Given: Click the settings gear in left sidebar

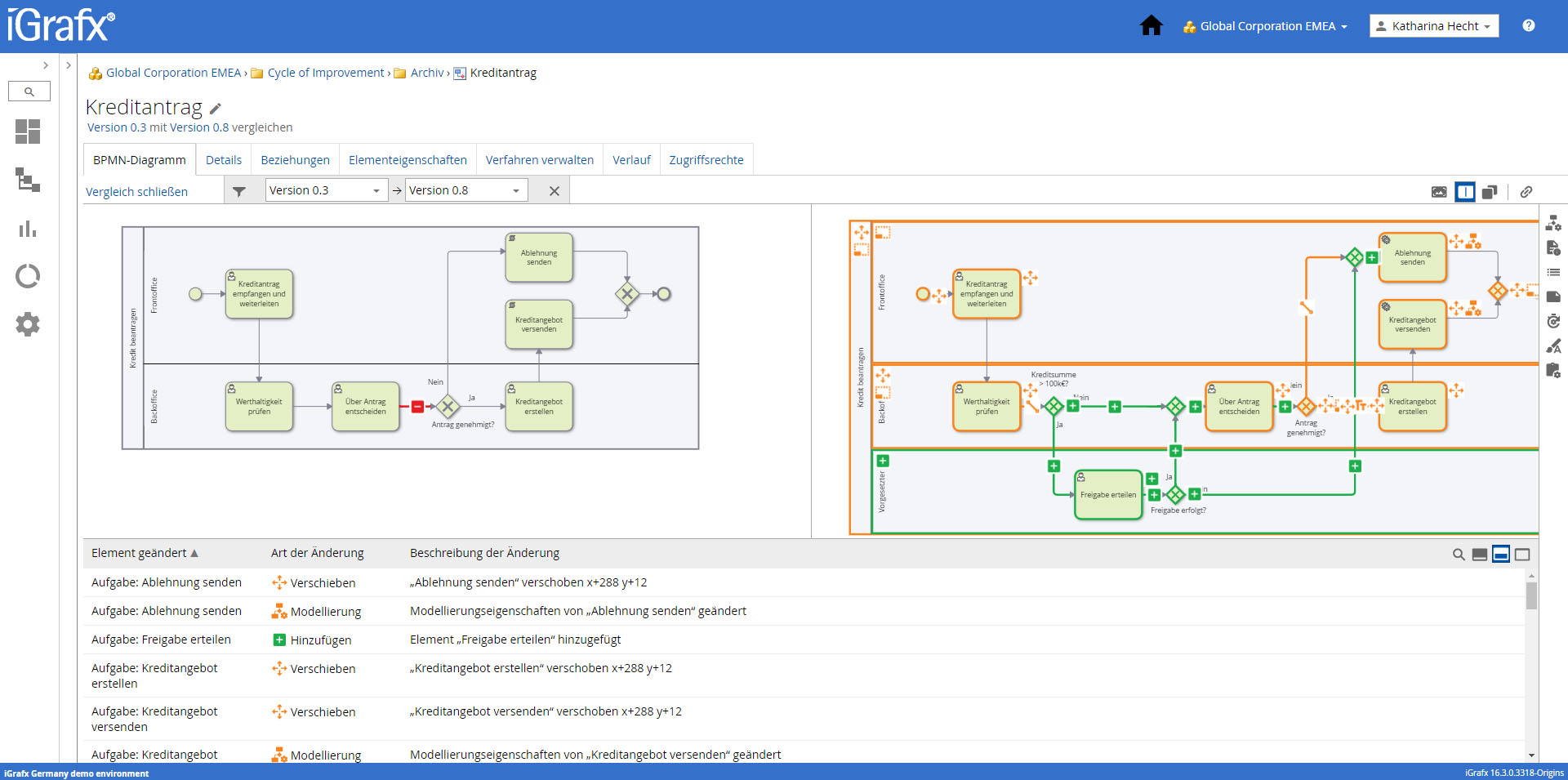Looking at the screenshot, I should [28, 324].
